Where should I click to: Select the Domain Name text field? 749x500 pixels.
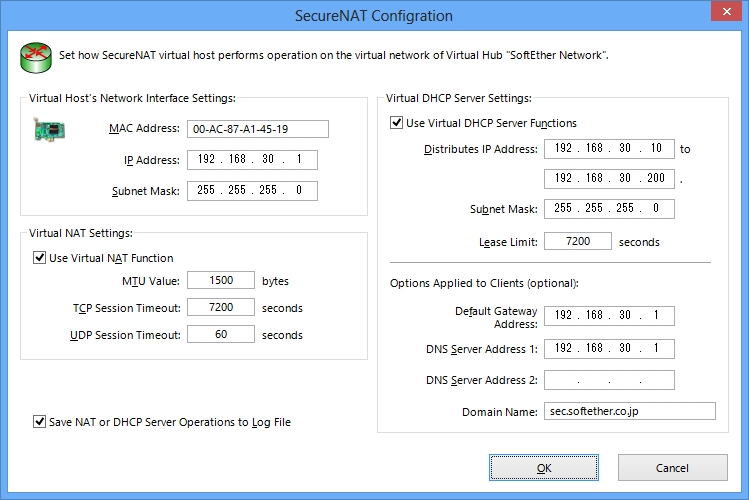coord(630,411)
